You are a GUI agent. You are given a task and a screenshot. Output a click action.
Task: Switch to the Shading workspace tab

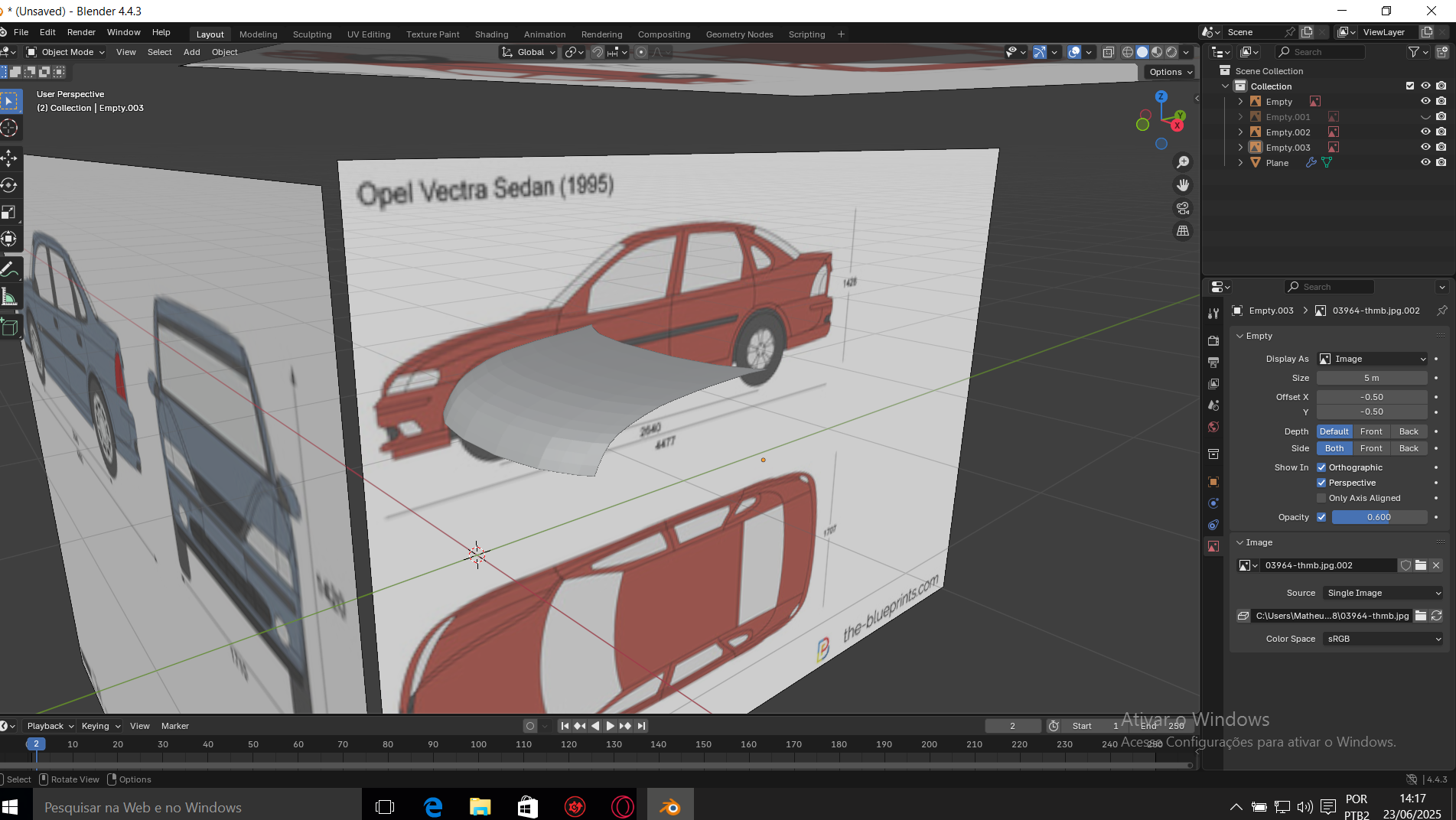pos(491,34)
